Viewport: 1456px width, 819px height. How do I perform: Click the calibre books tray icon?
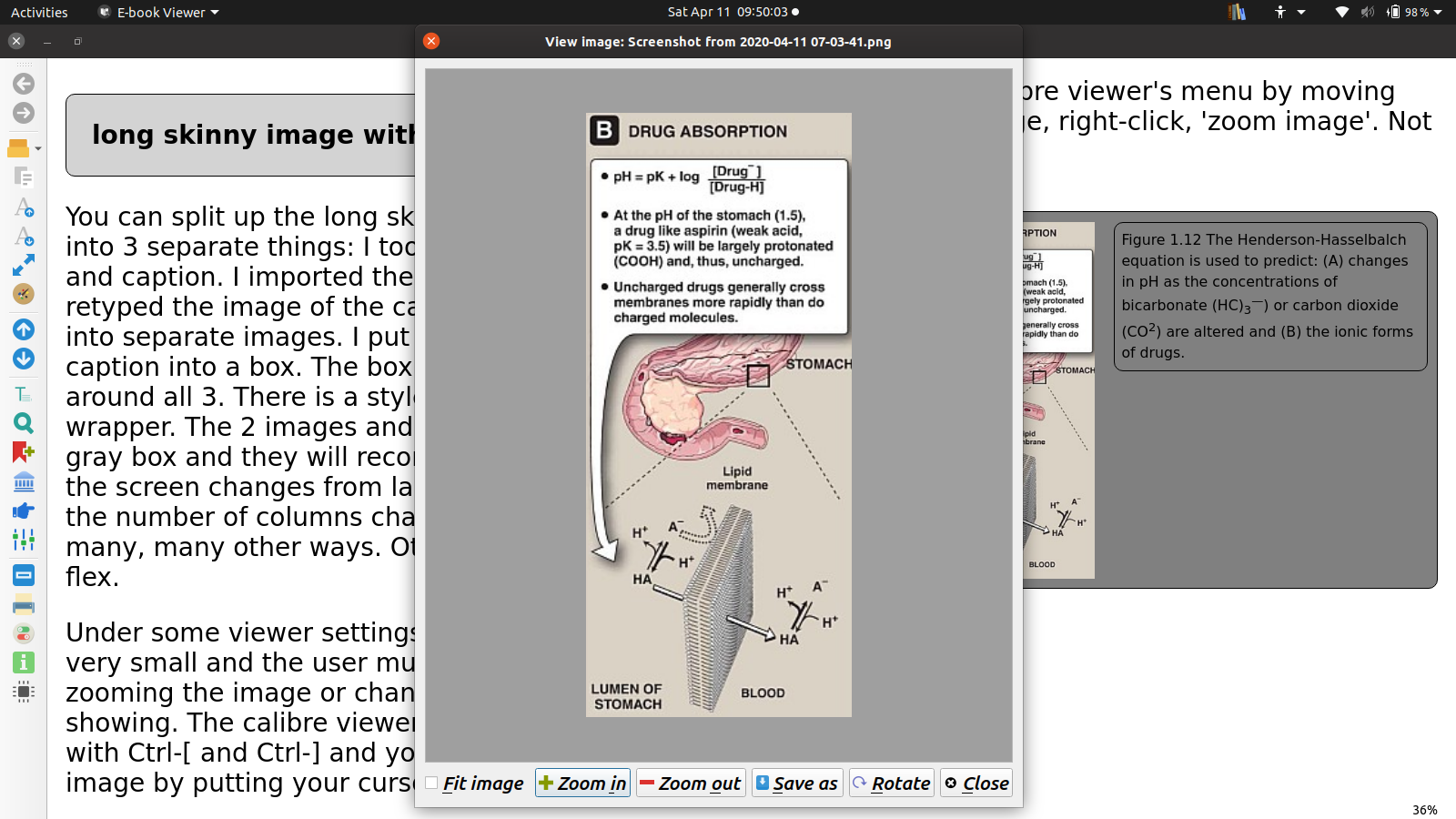(1237, 12)
